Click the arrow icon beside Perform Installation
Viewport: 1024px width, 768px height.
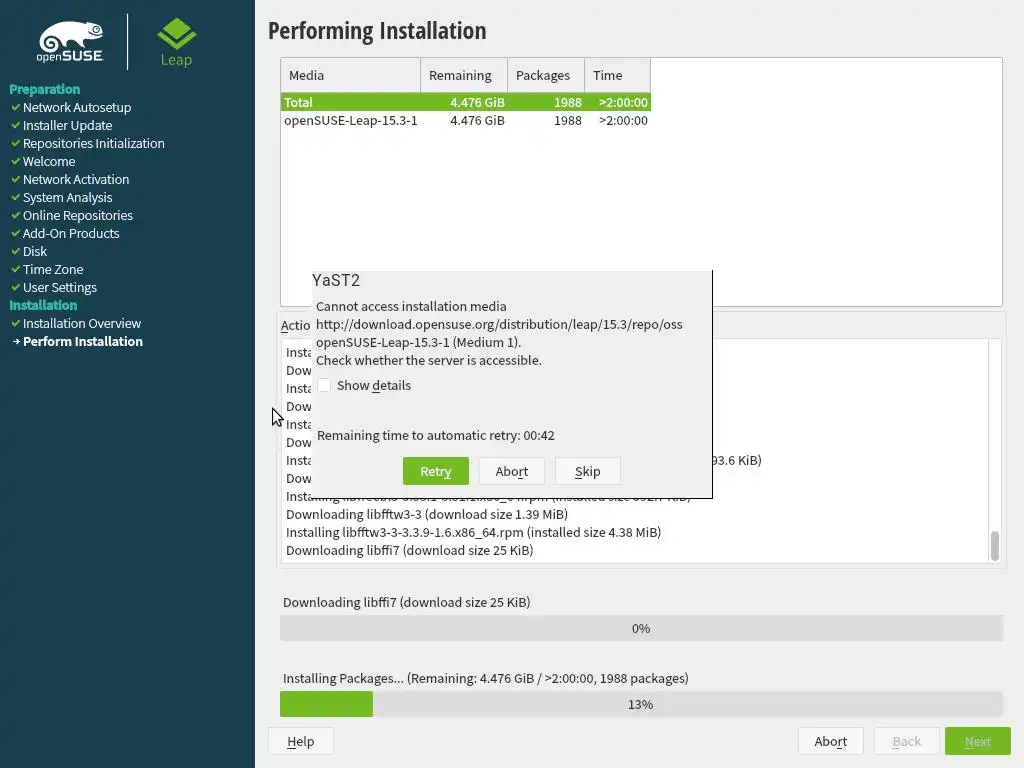[x=16, y=342]
